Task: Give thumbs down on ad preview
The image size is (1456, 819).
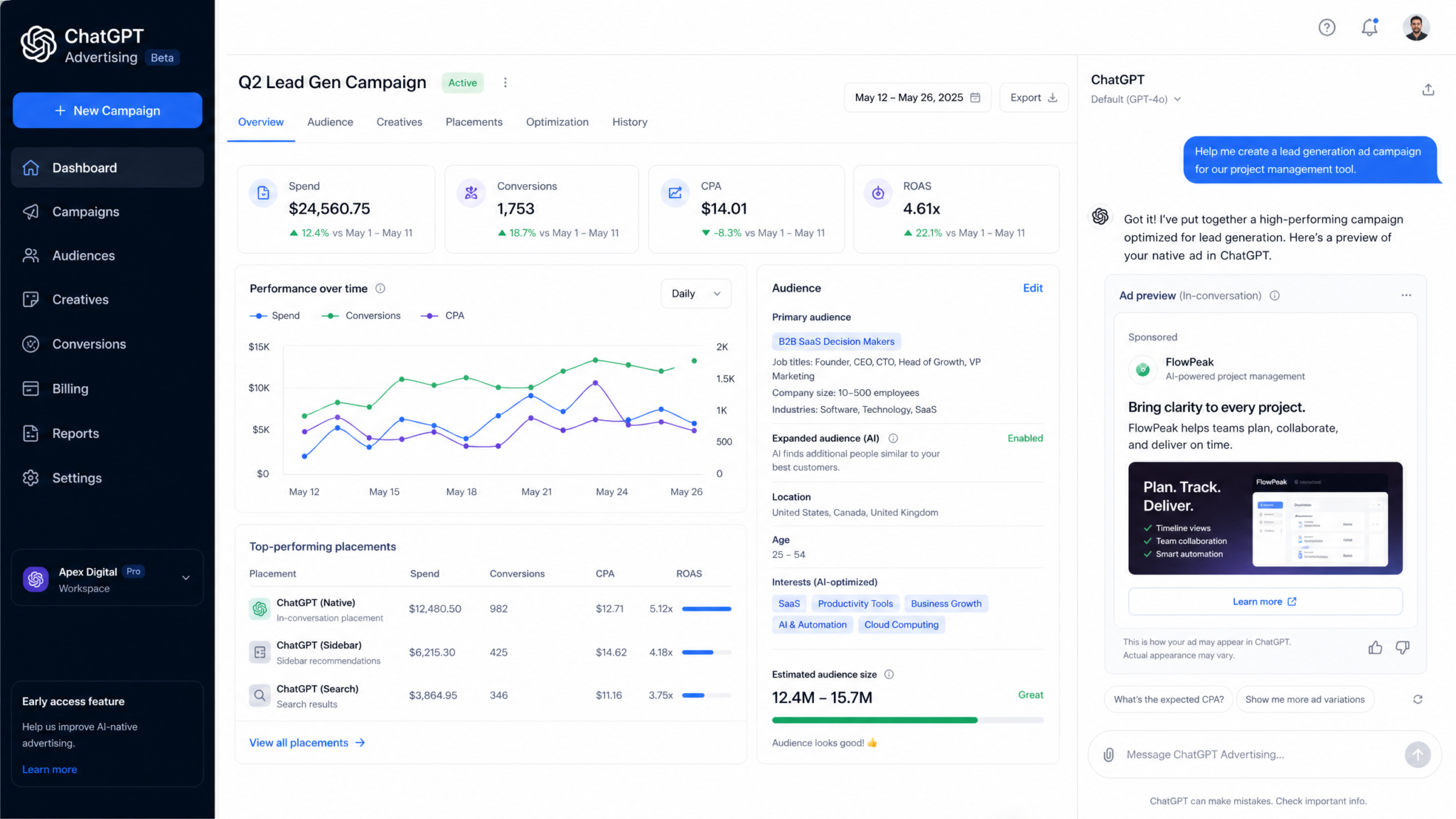Action: 1402,648
